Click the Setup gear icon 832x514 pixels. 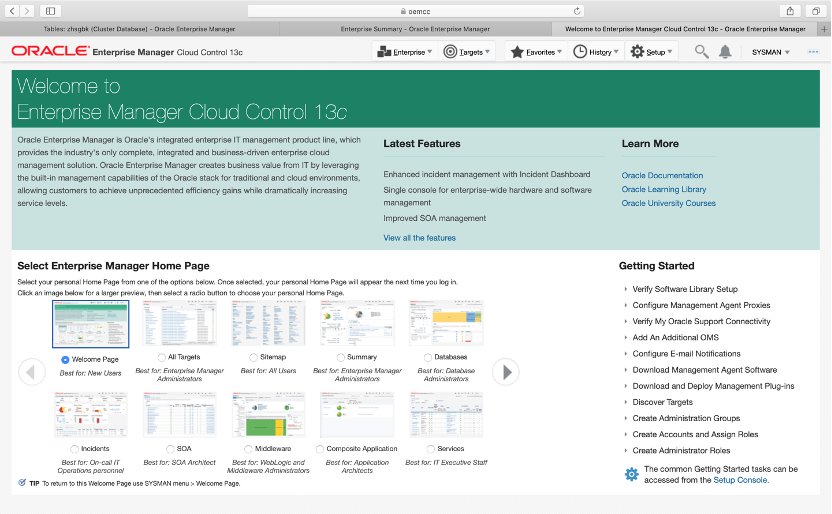[x=637, y=51]
